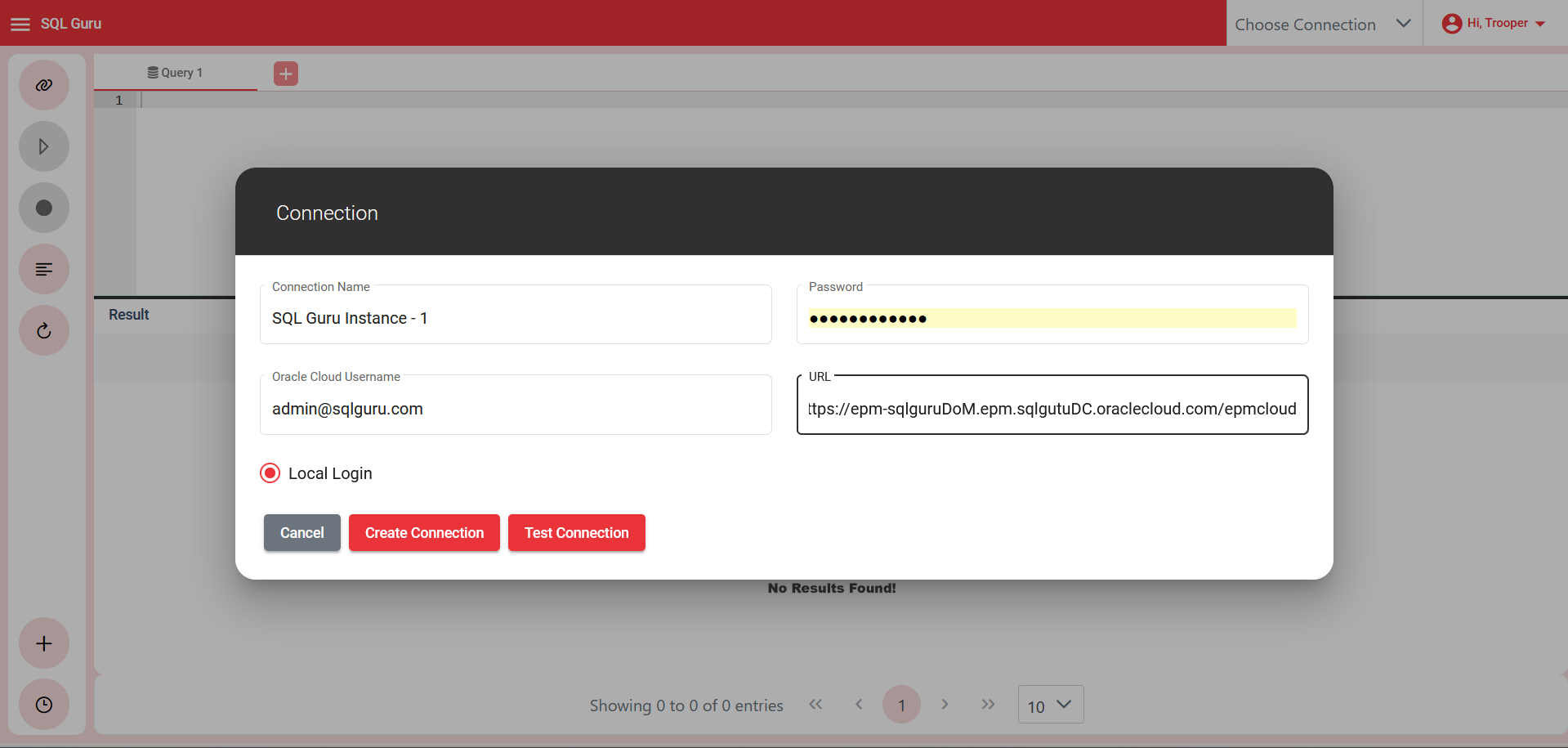The width and height of the screenshot is (1568, 748).
Task: Select the Local Login radio button
Action: click(x=270, y=473)
